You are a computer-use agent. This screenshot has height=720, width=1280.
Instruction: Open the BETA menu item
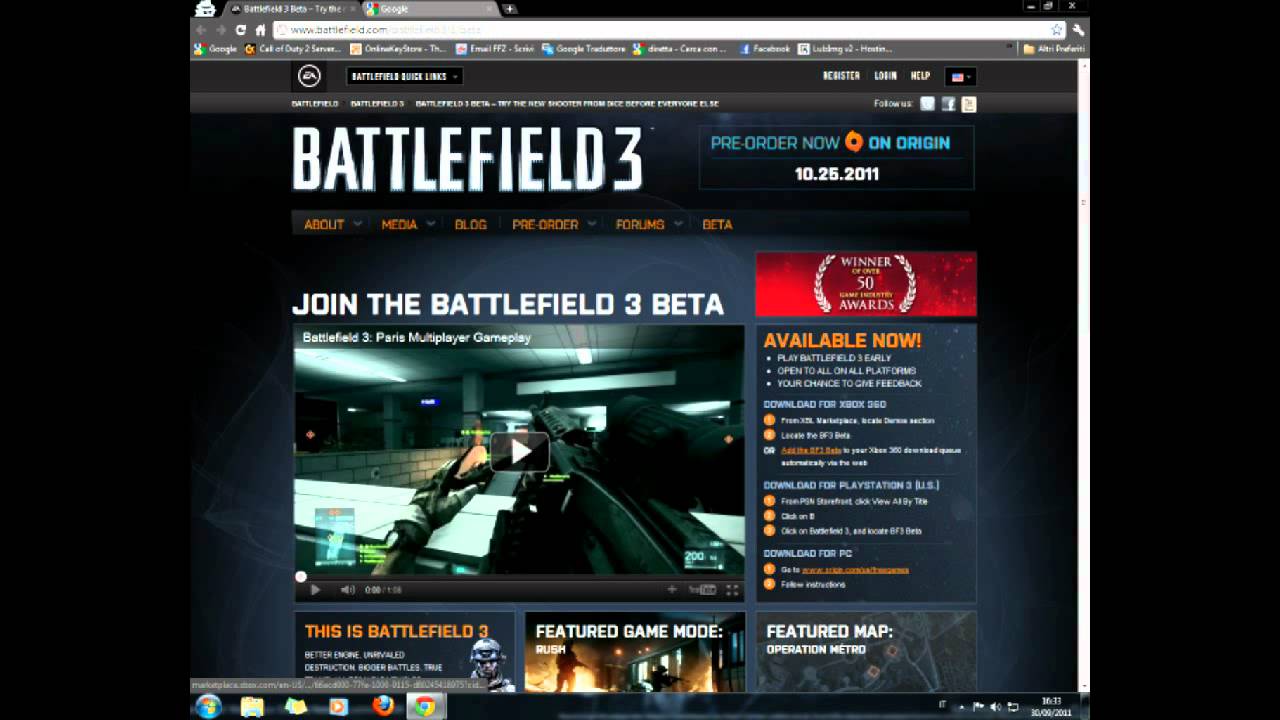point(717,224)
